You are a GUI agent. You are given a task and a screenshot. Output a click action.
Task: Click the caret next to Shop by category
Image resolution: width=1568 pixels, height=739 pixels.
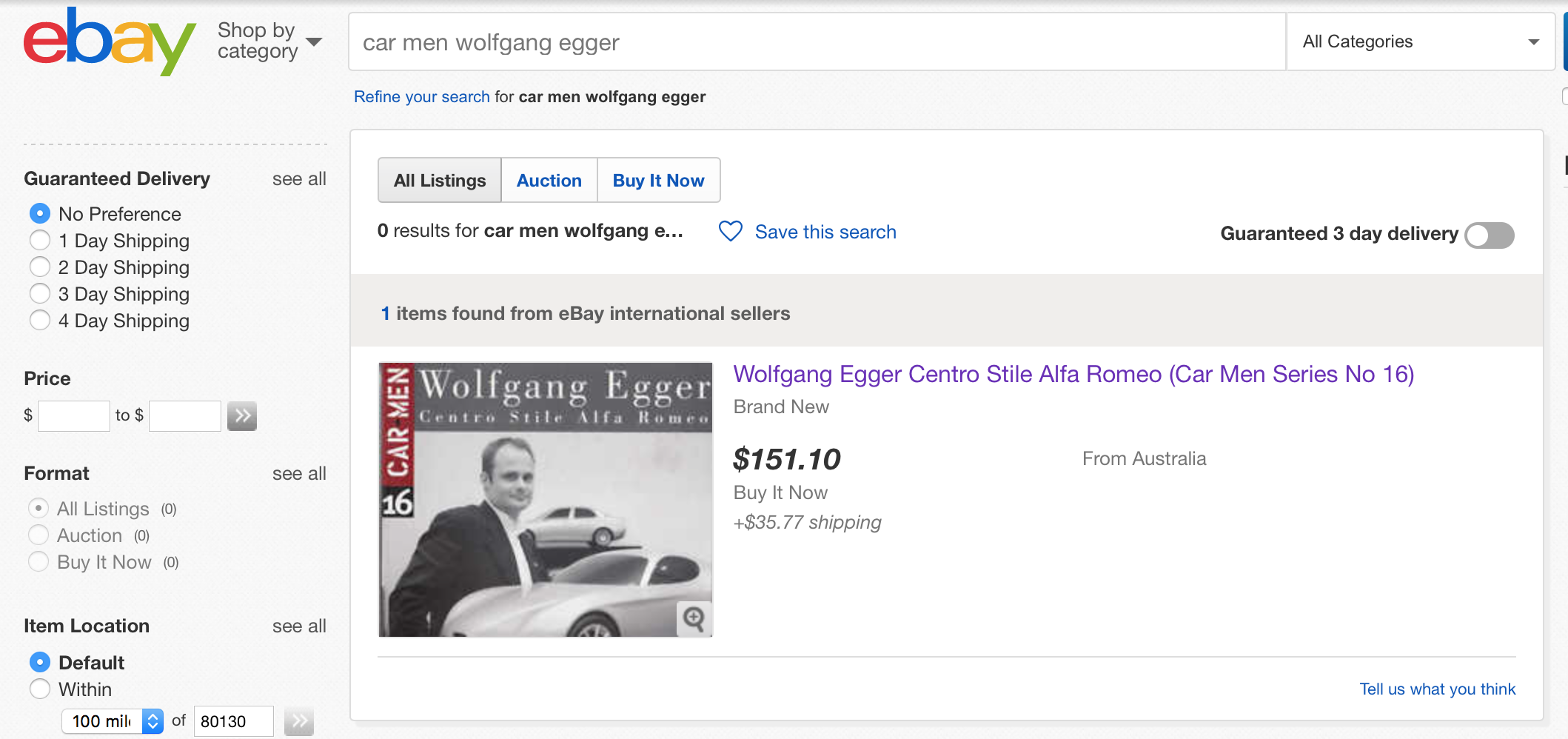314,41
